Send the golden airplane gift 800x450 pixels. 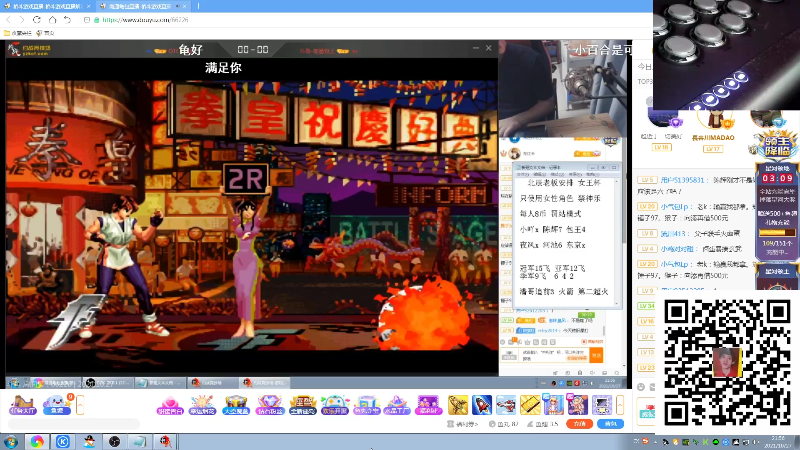pos(458,405)
